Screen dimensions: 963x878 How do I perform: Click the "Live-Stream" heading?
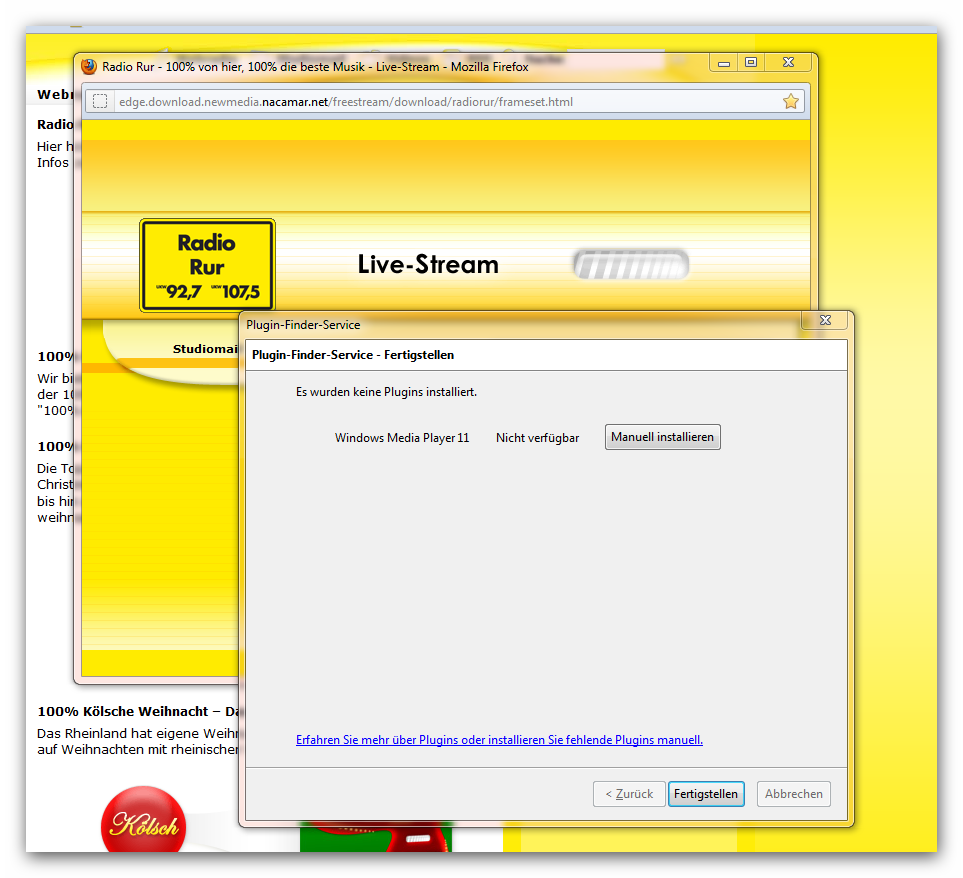tap(428, 265)
